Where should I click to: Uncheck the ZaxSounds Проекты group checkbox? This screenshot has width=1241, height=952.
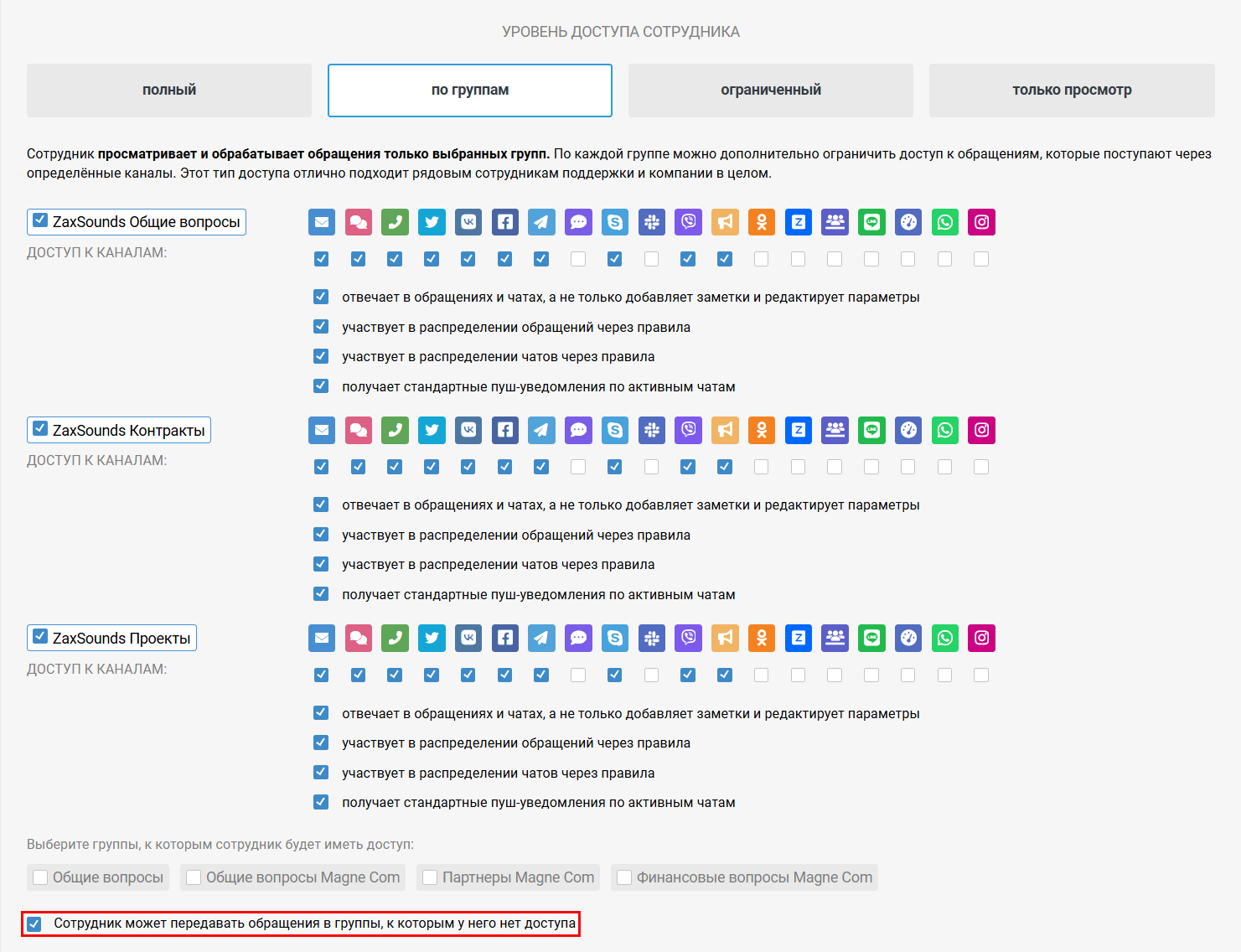coord(40,636)
